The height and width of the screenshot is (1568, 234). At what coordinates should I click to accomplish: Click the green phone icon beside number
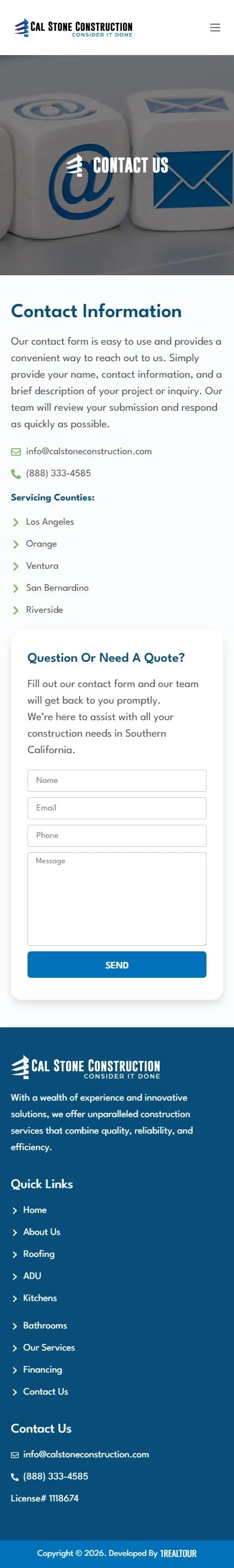pyautogui.click(x=16, y=473)
